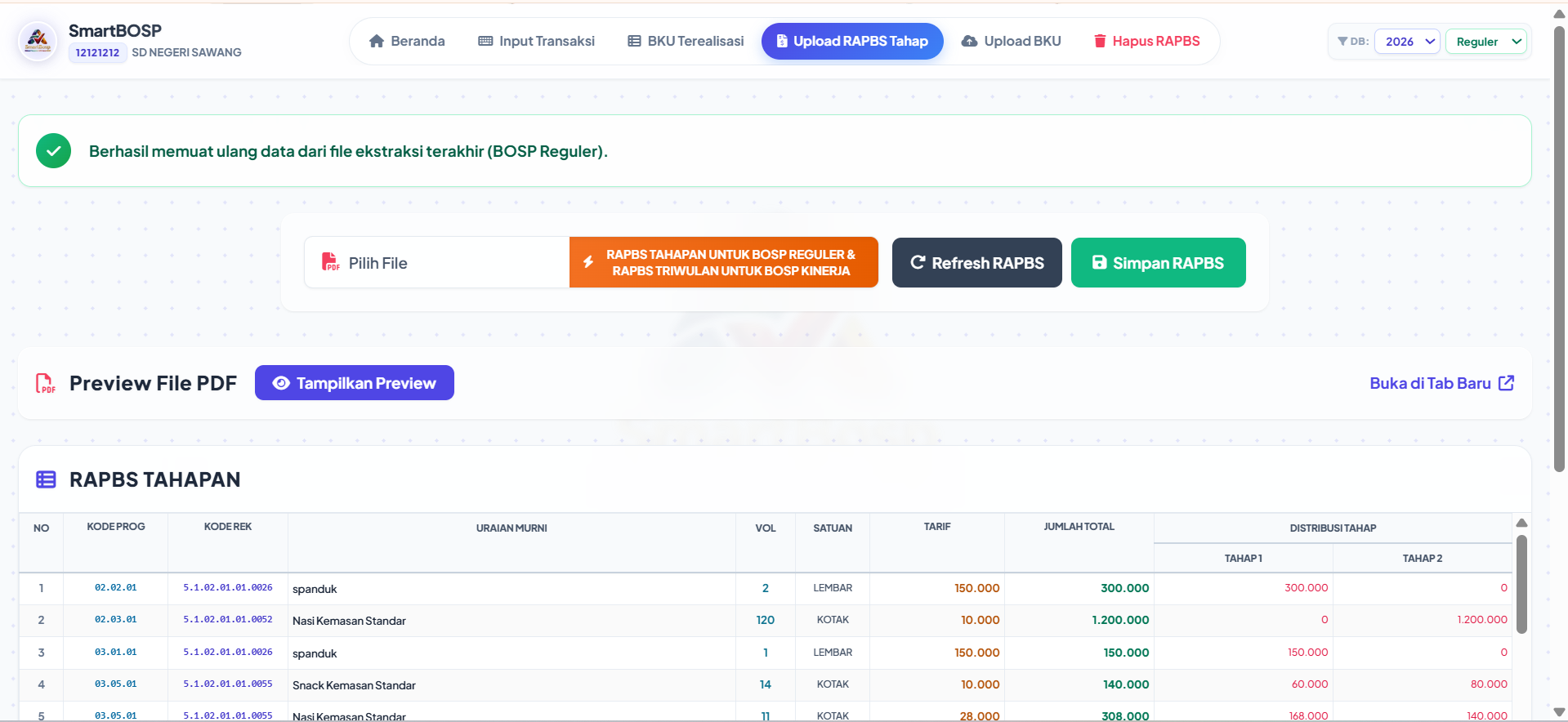Switch to BKU Terealisasi tab
Image resolution: width=1568 pixels, height=722 pixels.
point(686,41)
